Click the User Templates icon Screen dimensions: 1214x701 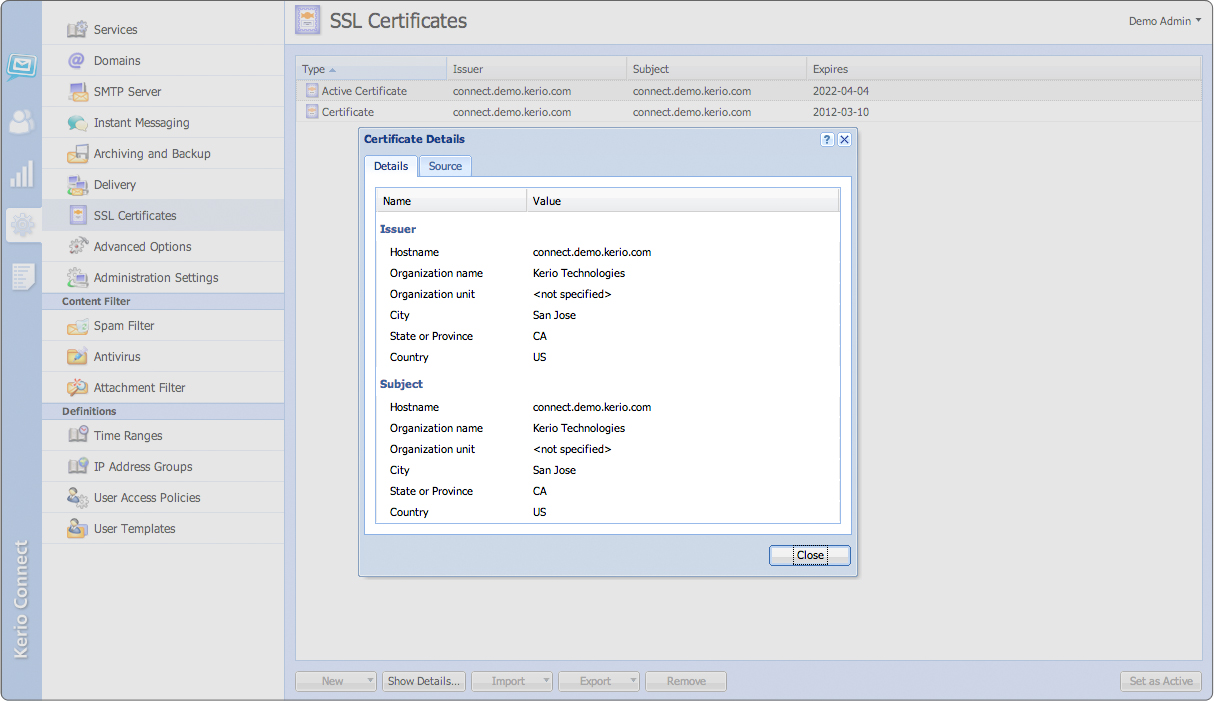(77, 529)
